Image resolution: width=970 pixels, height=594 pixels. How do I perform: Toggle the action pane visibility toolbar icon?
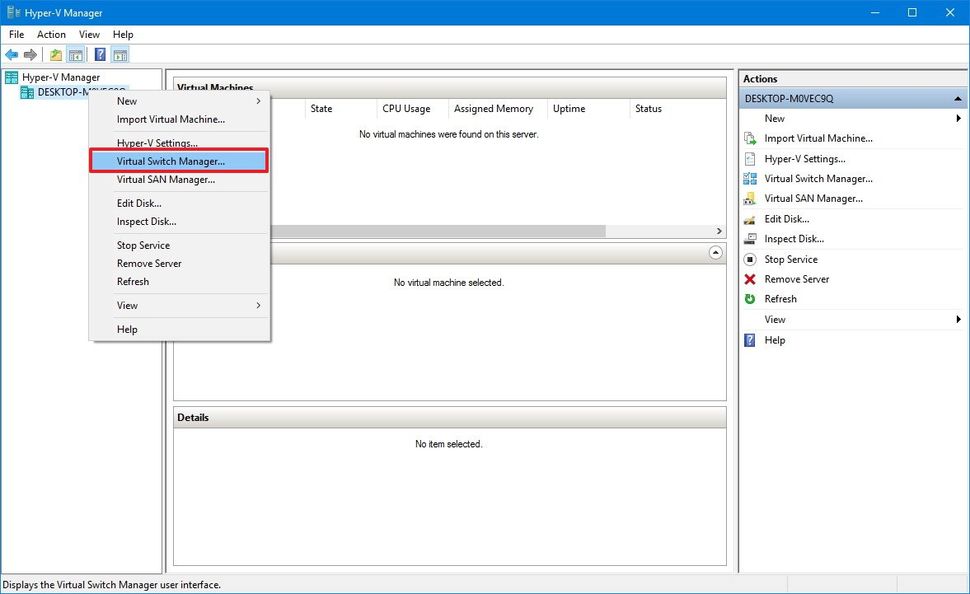(120, 54)
